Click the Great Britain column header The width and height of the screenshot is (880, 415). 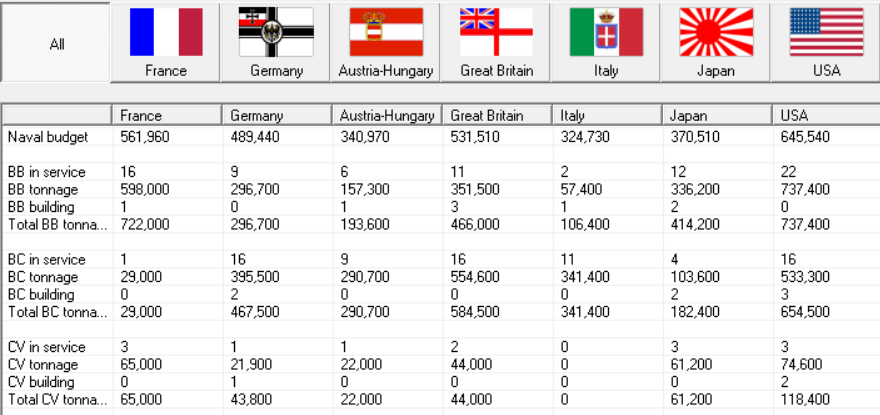tap(496, 115)
